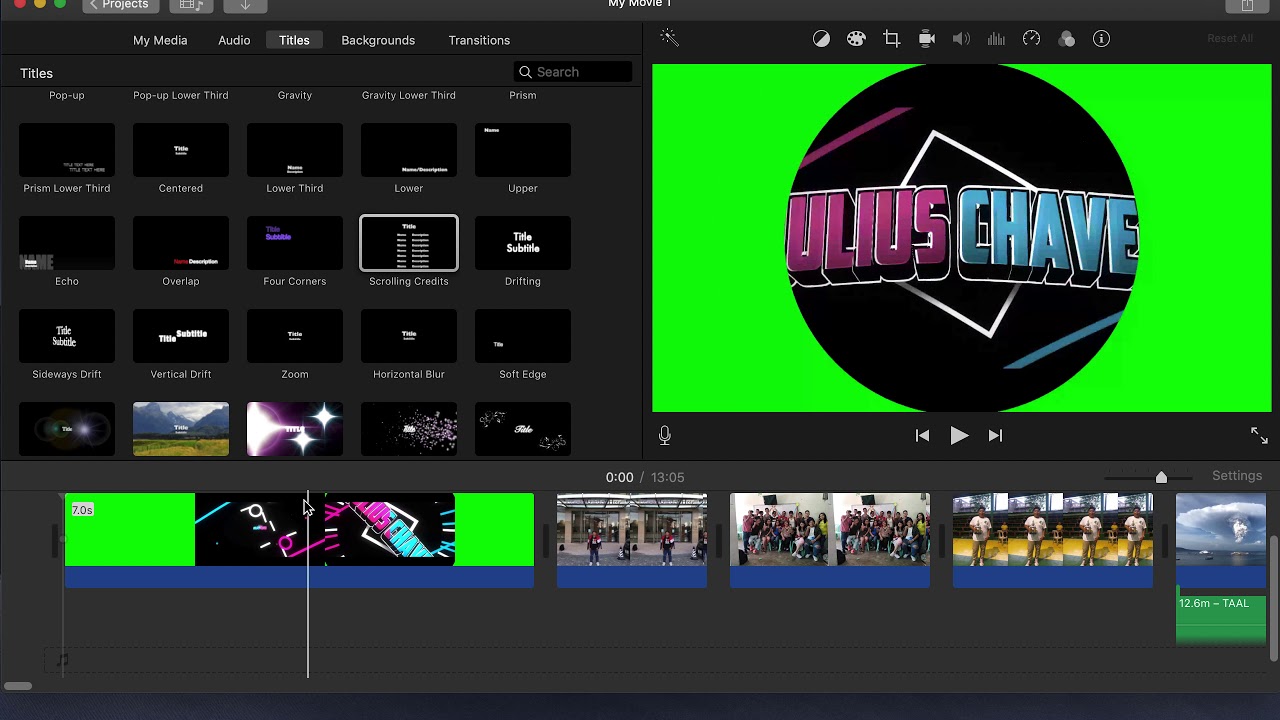Open timeline Settings

click(1237, 476)
